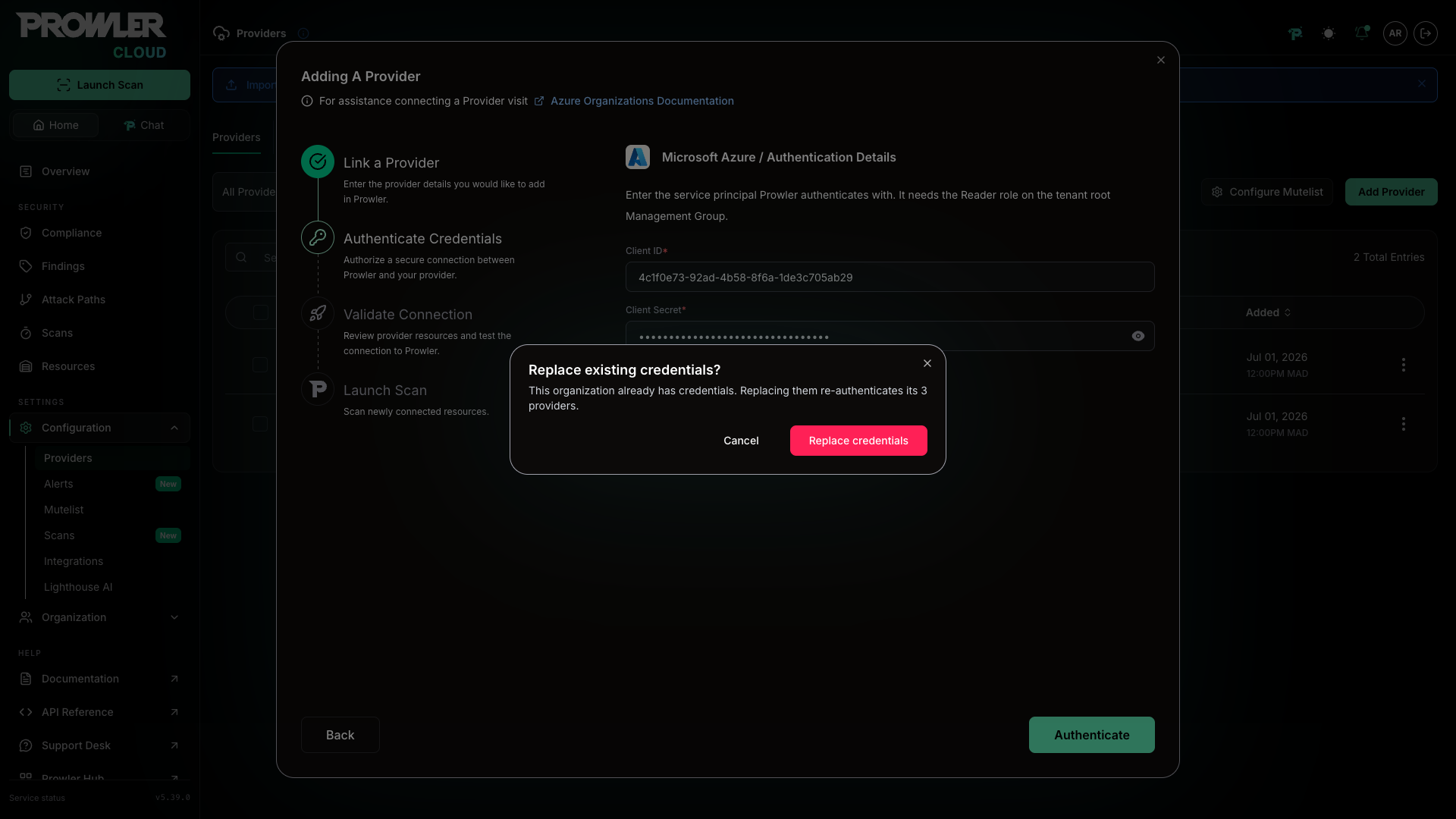Click the Authenticate Credentials key icon

318,237
